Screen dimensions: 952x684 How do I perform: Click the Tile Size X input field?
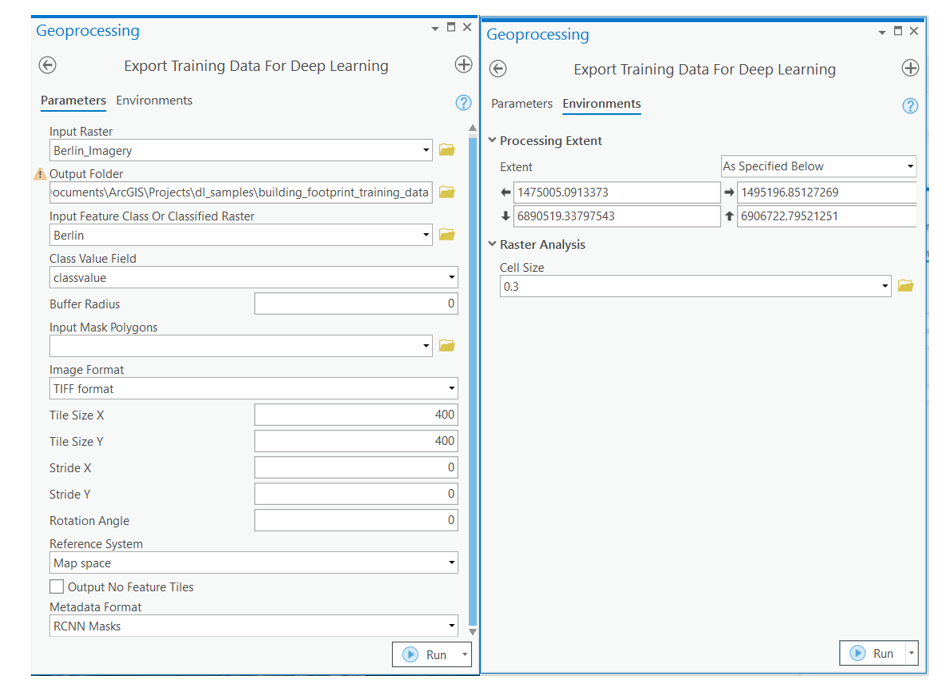[x=355, y=414]
